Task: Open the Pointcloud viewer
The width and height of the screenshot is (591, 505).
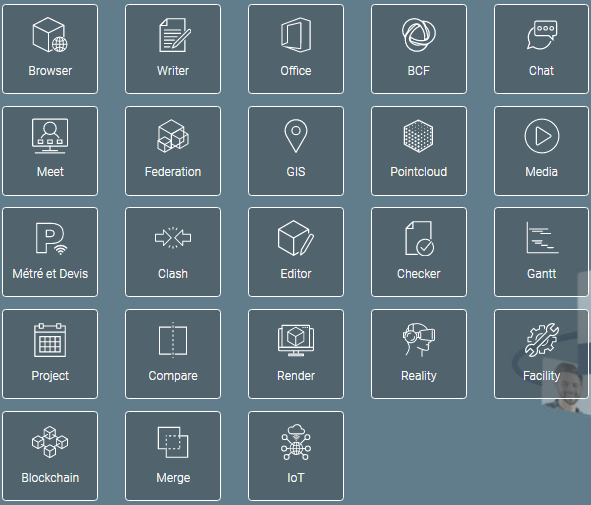Action: pyautogui.click(x=419, y=151)
